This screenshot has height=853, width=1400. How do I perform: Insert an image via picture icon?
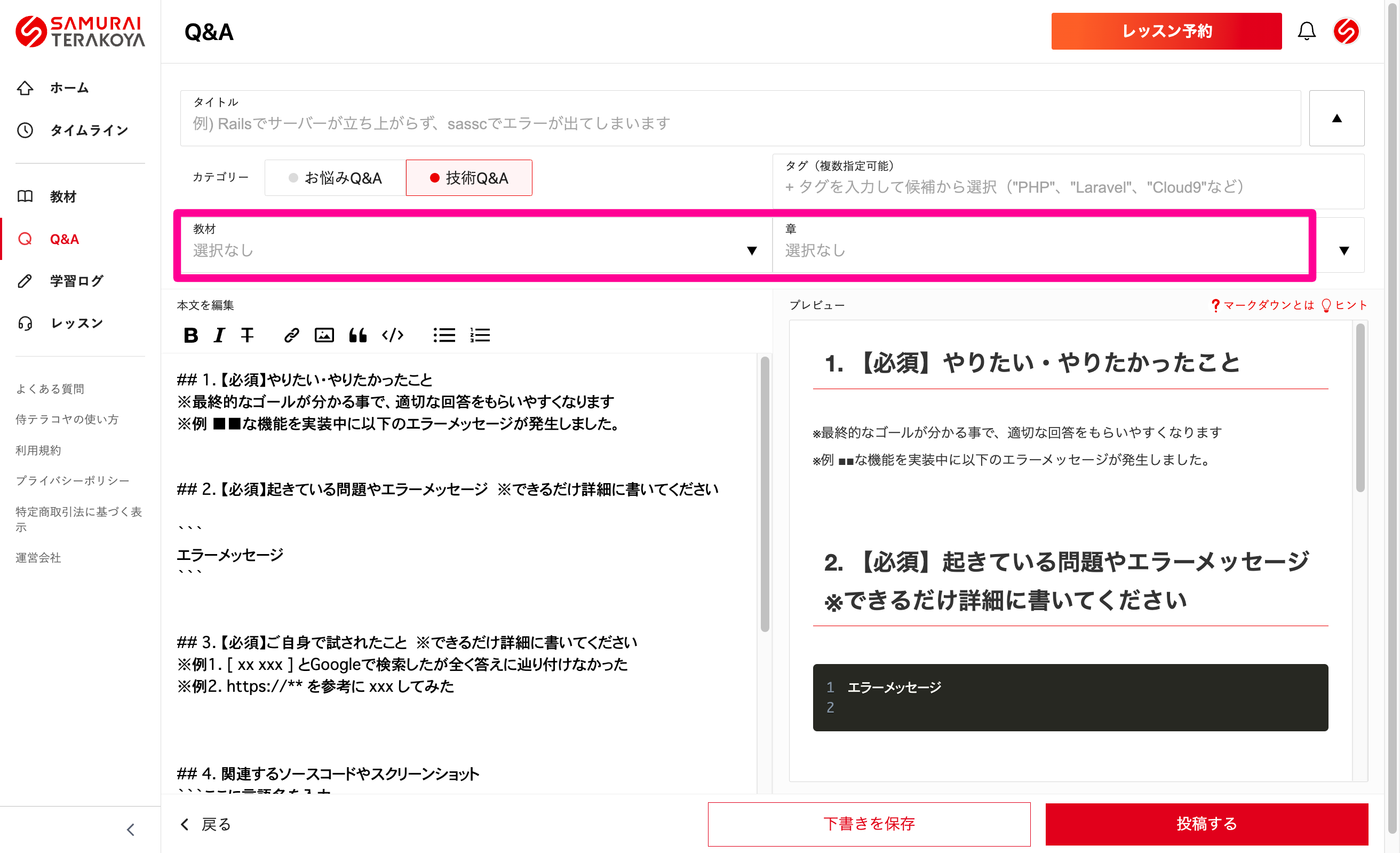tap(324, 335)
